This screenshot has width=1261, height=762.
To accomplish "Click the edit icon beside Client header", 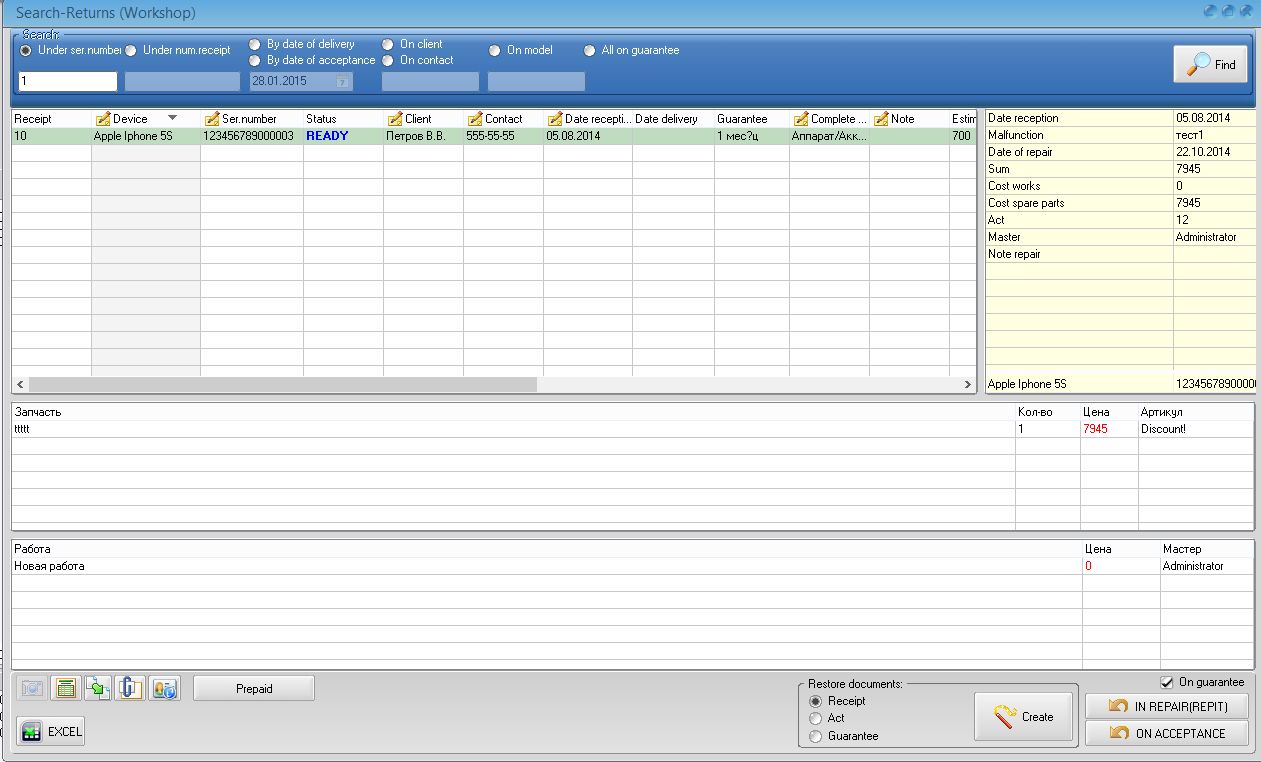I will [395, 119].
